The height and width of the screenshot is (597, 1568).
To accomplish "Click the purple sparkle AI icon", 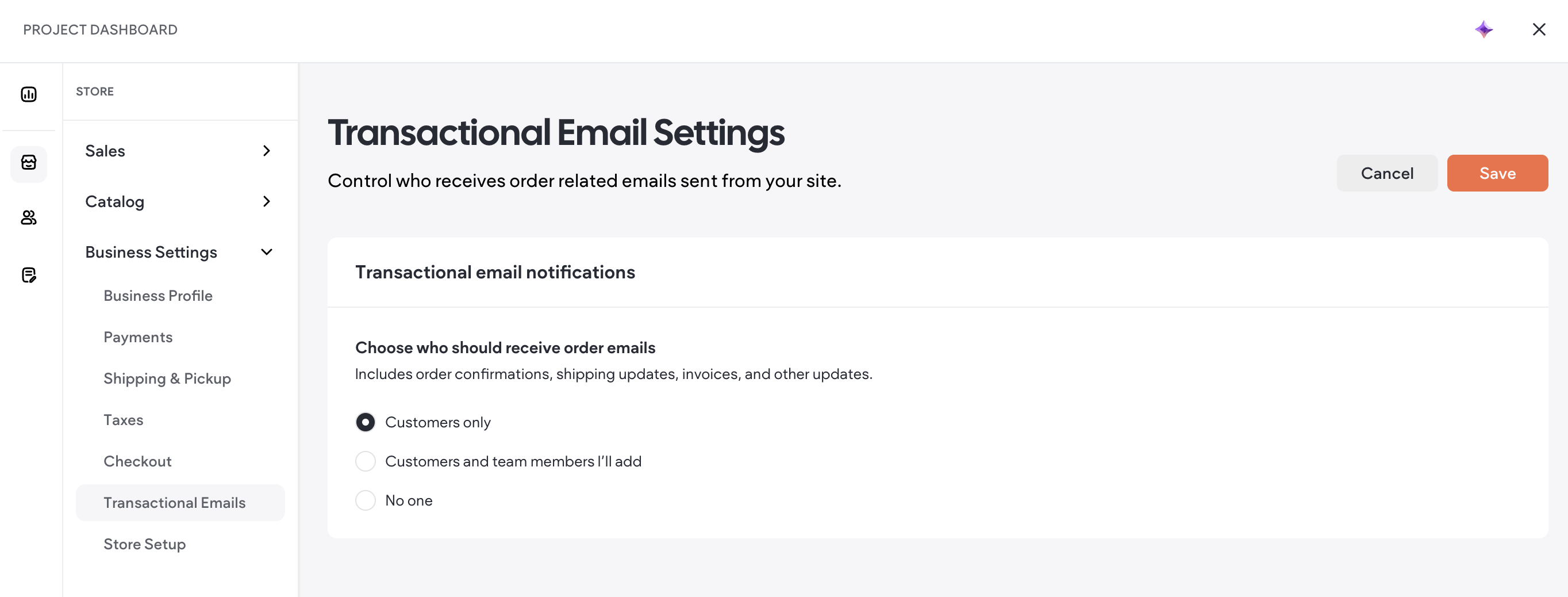I will (x=1484, y=29).
